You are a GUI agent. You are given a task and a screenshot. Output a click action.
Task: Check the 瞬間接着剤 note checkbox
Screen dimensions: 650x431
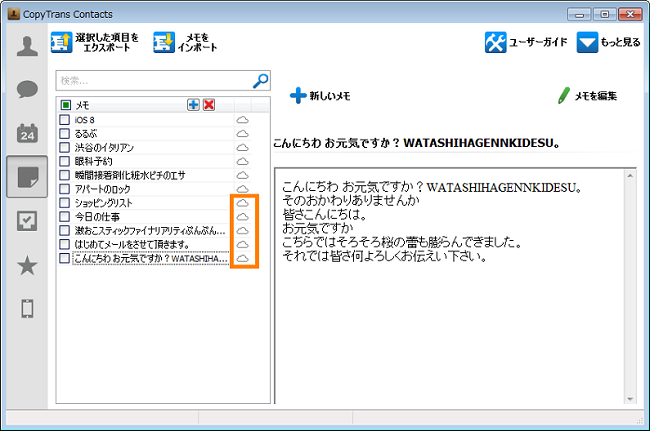(x=64, y=175)
